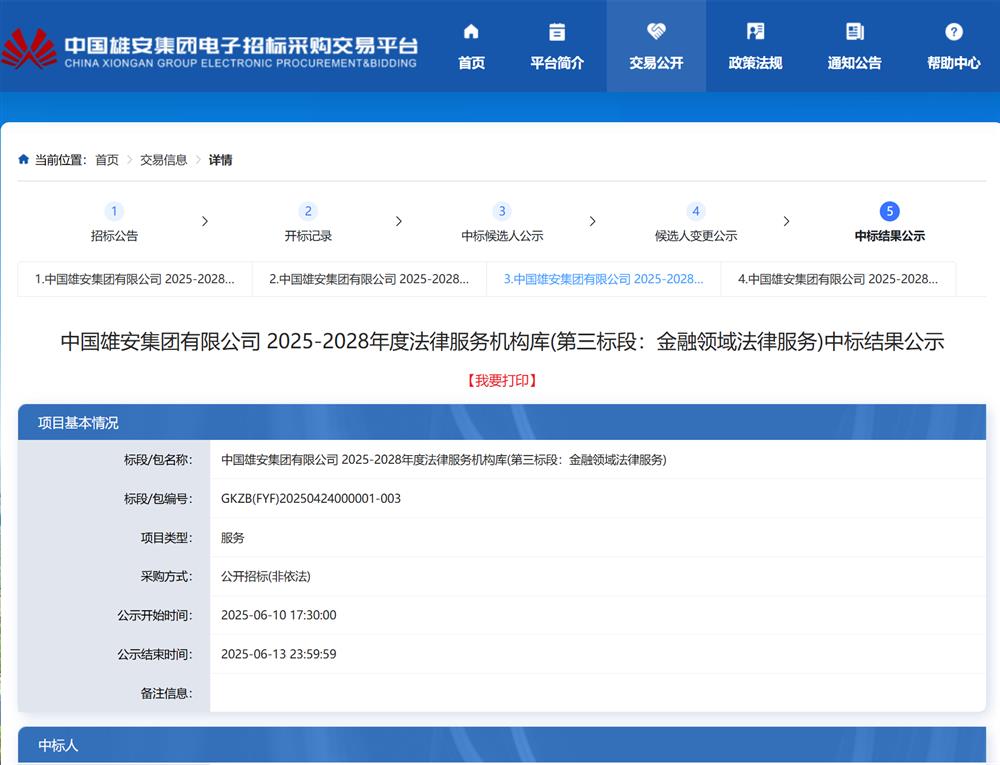Select the package number GKZB(FYF)20250424000001-003

311,499
